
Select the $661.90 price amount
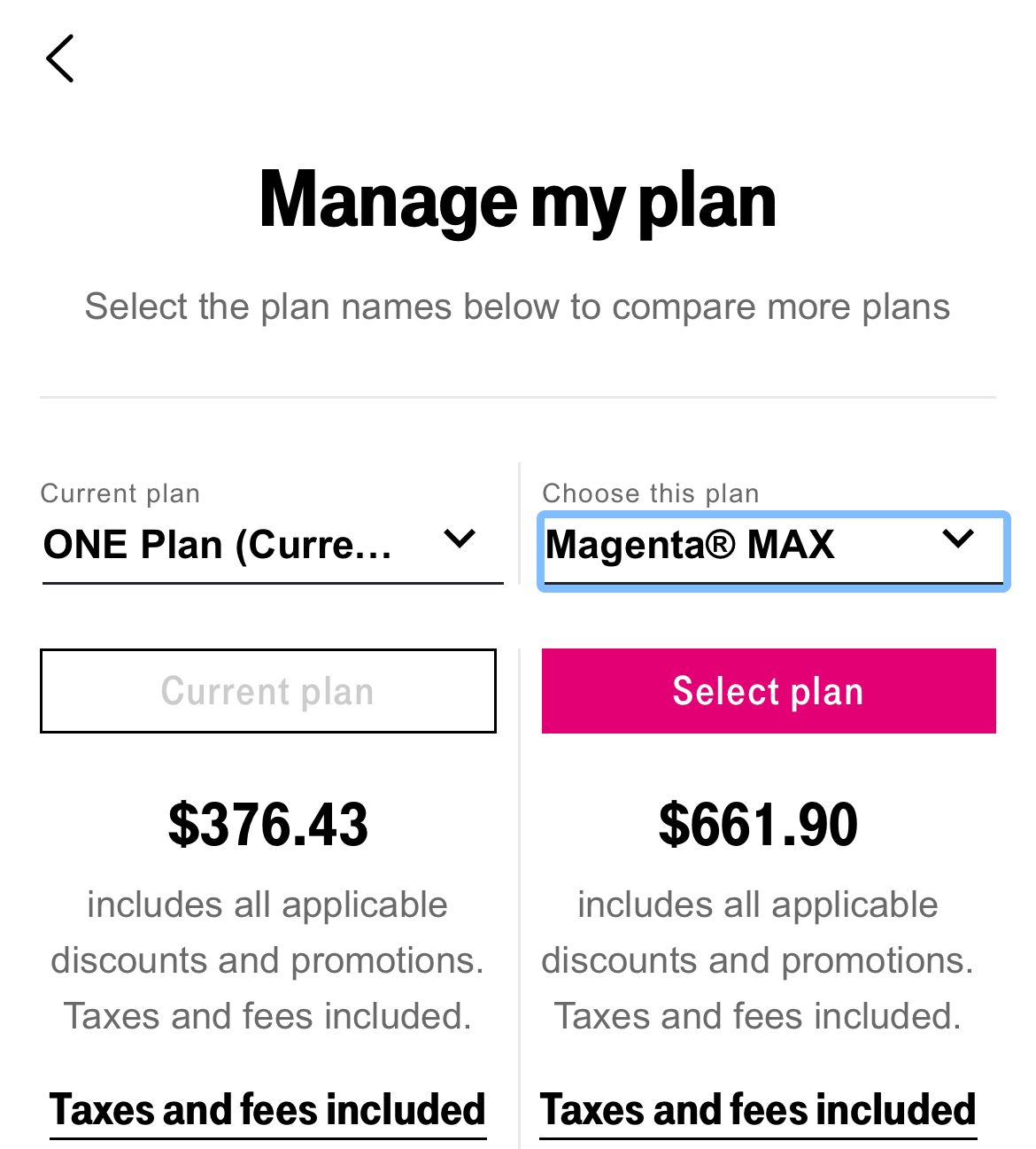[x=758, y=825]
